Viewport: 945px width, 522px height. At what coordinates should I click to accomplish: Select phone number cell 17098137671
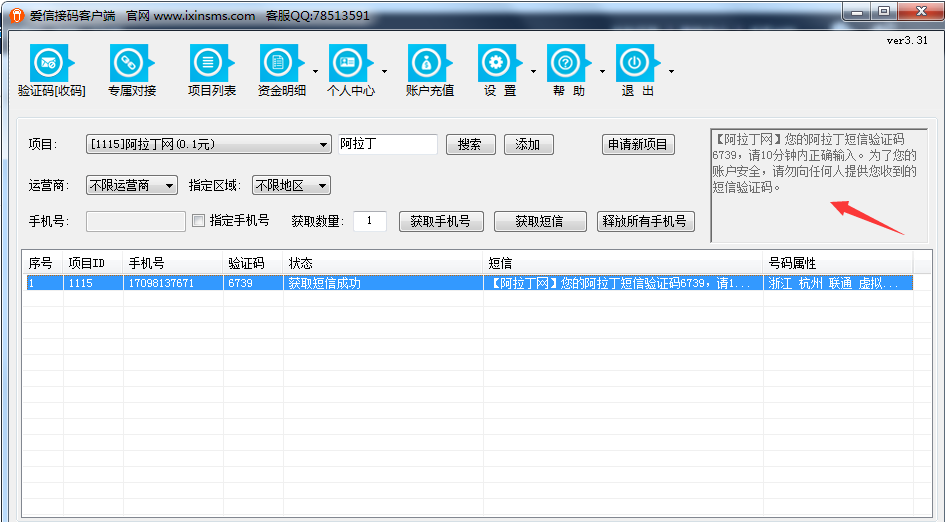tap(174, 283)
